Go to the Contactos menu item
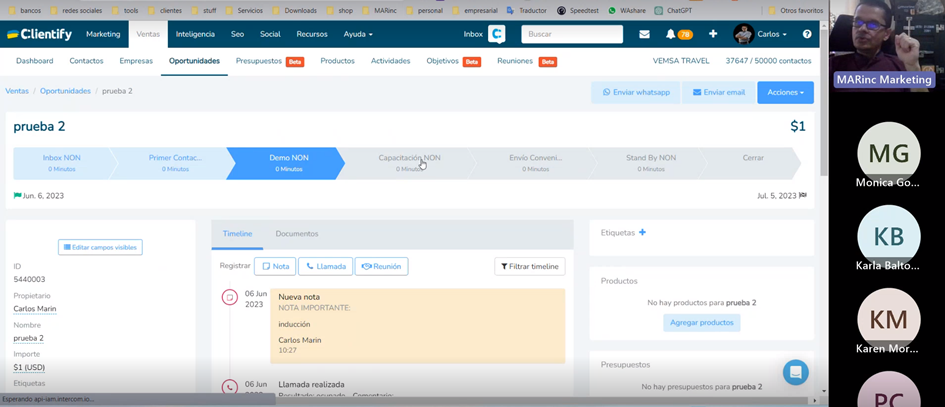945x407 pixels. click(x=86, y=61)
